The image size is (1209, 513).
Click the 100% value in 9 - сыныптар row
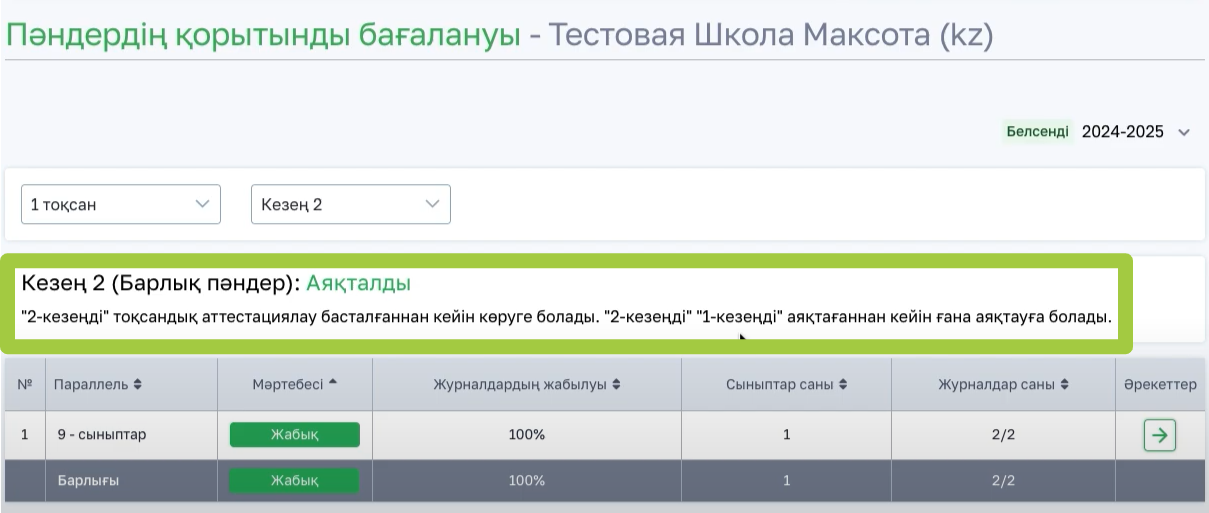click(x=526, y=435)
